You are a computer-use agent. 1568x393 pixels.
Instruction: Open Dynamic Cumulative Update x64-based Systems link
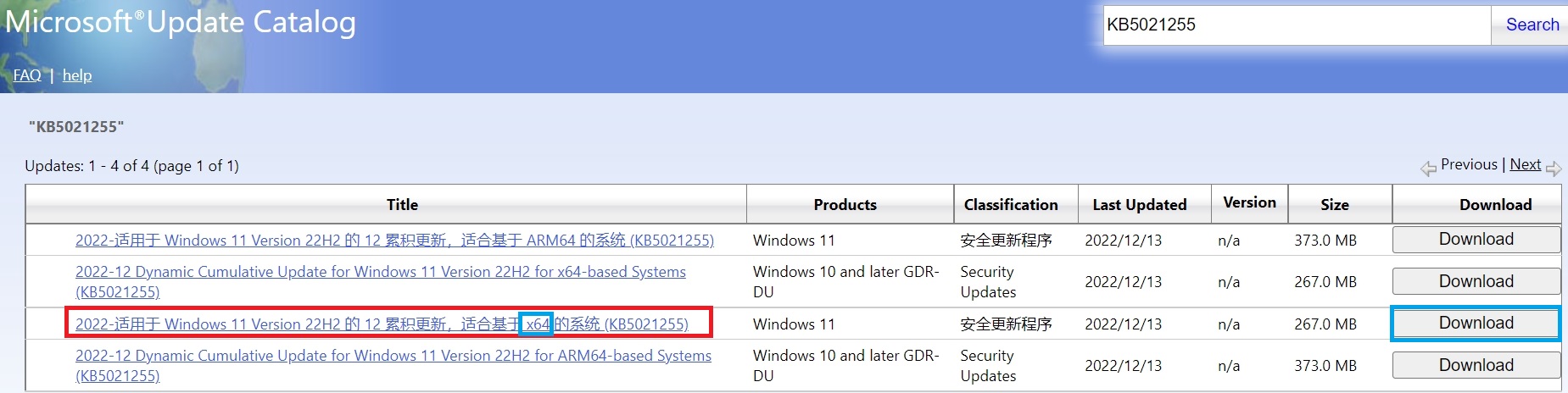click(380, 272)
